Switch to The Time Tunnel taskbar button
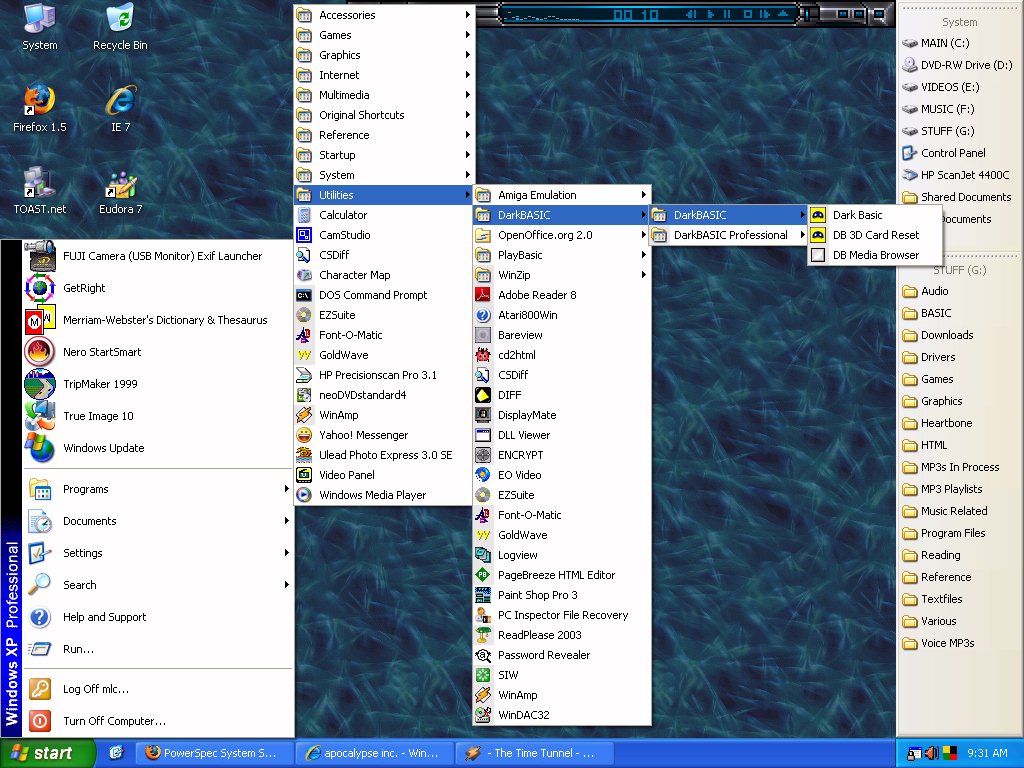 pyautogui.click(x=534, y=753)
